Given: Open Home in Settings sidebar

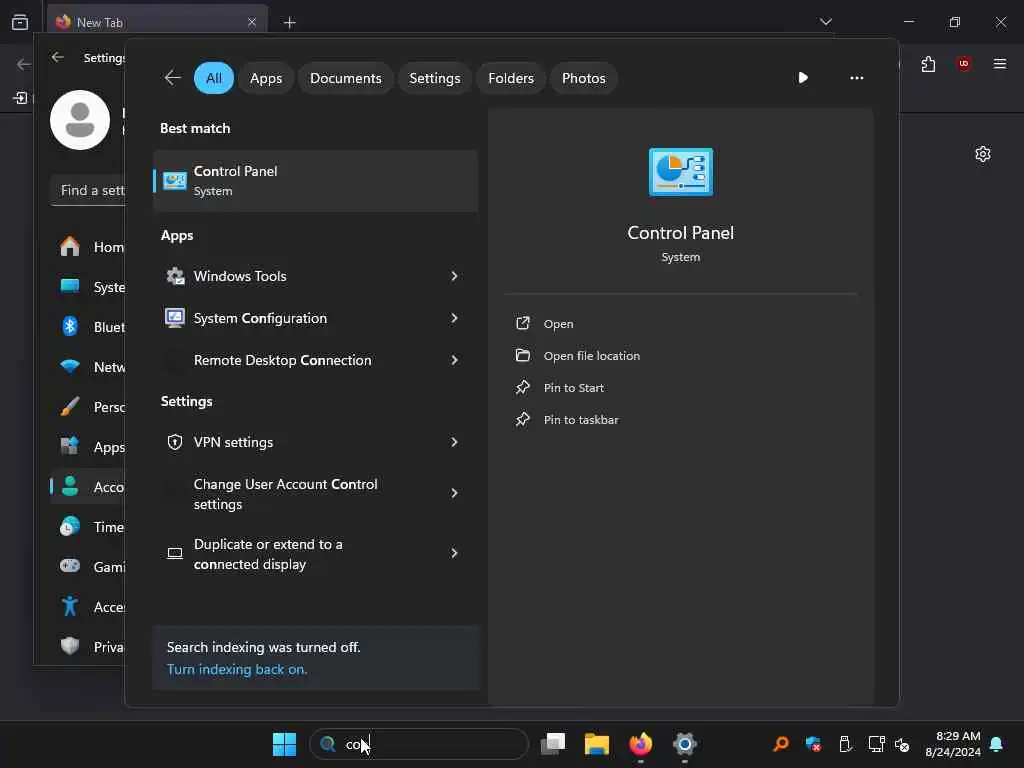Looking at the screenshot, I should (88, 247).
